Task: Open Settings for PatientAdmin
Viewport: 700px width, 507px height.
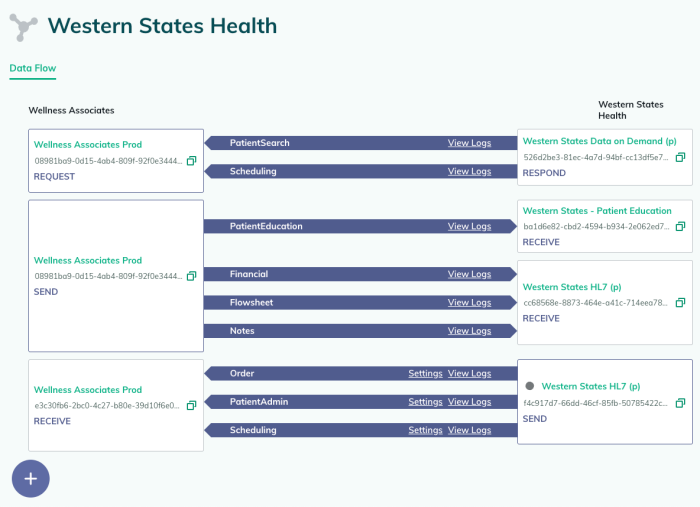Action: point(425,402)
